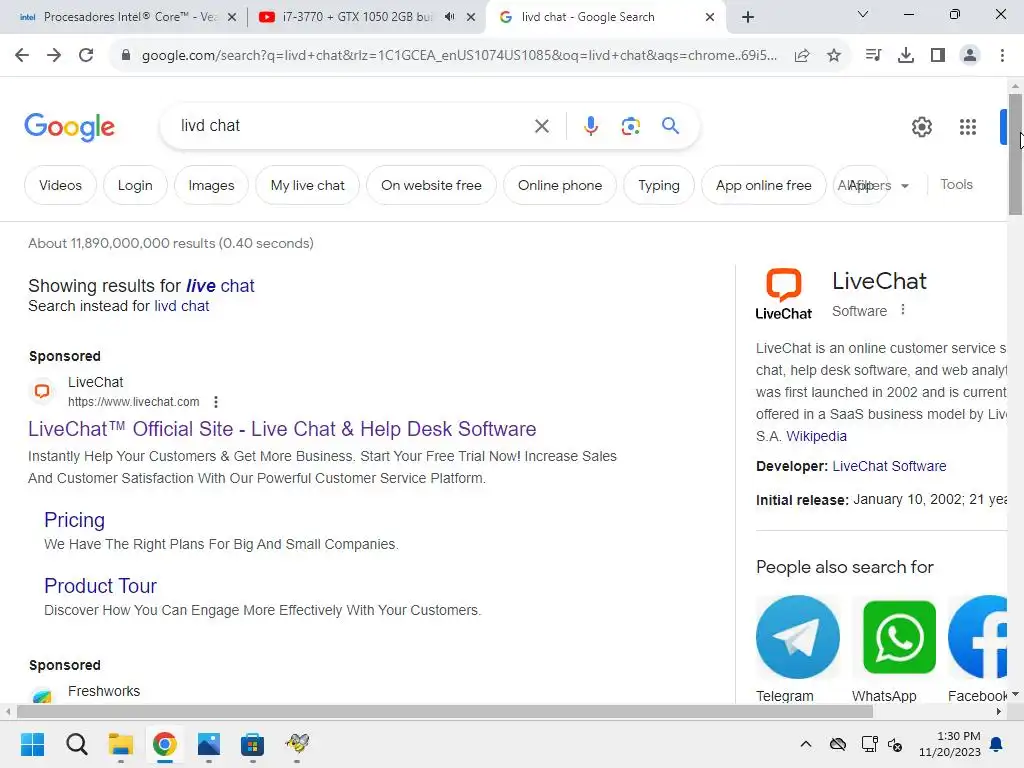The image size is (1024, 768).
Task: Go forward in browser history
Action: coord(54,56)
